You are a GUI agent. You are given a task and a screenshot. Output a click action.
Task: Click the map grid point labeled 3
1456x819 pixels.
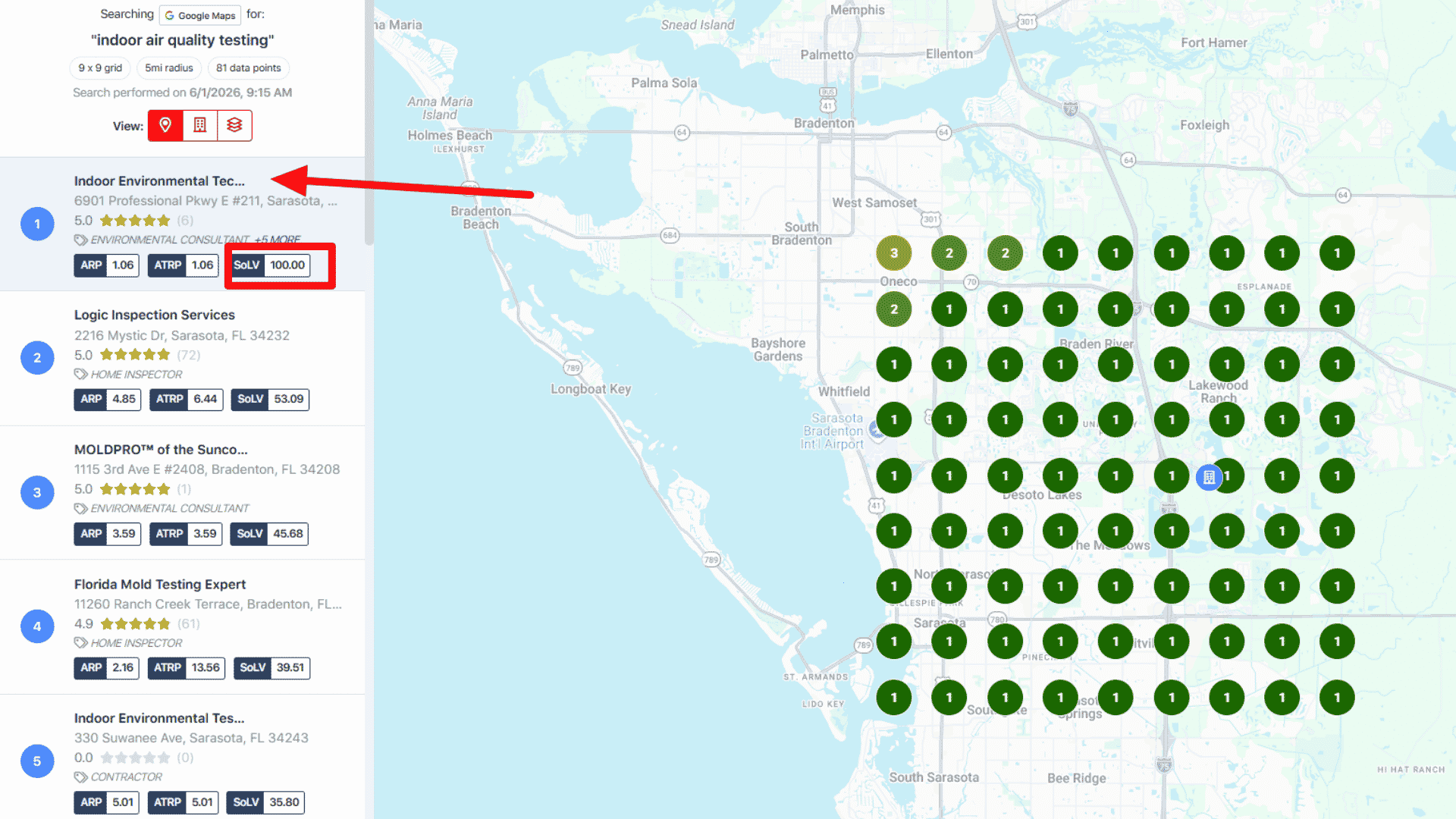coord(893,253)
